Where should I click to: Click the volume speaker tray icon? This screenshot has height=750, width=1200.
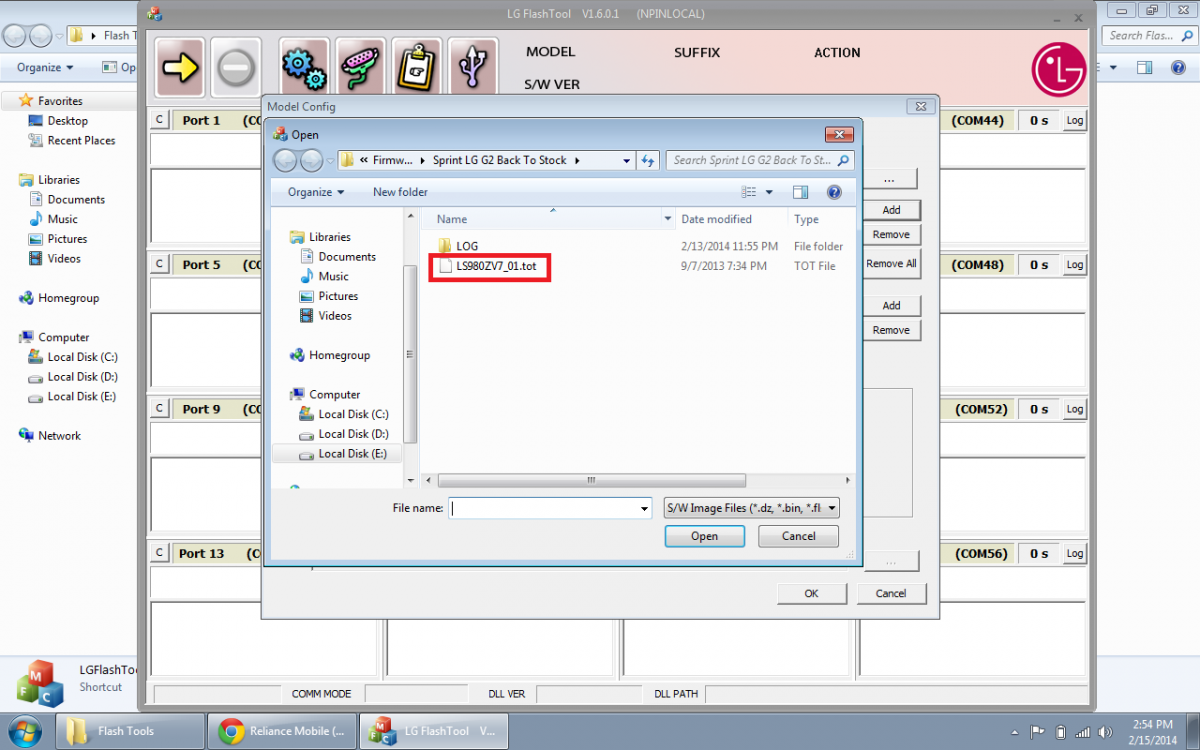[x=1105, y=731]
